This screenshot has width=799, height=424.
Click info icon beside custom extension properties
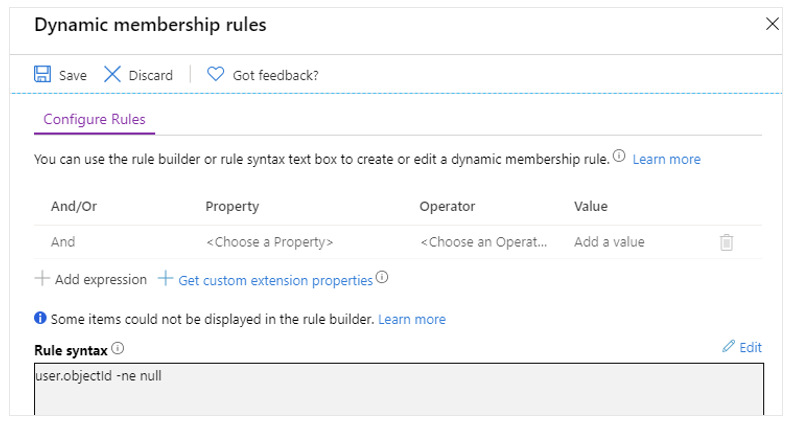[x=382, y=279]
